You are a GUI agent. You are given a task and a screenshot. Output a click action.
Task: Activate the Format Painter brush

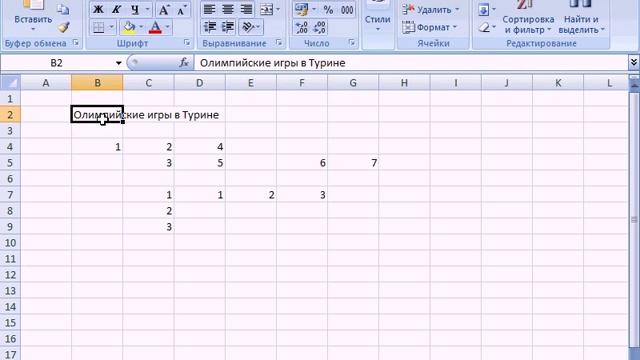pyautogui.click(x=63, y=27)
